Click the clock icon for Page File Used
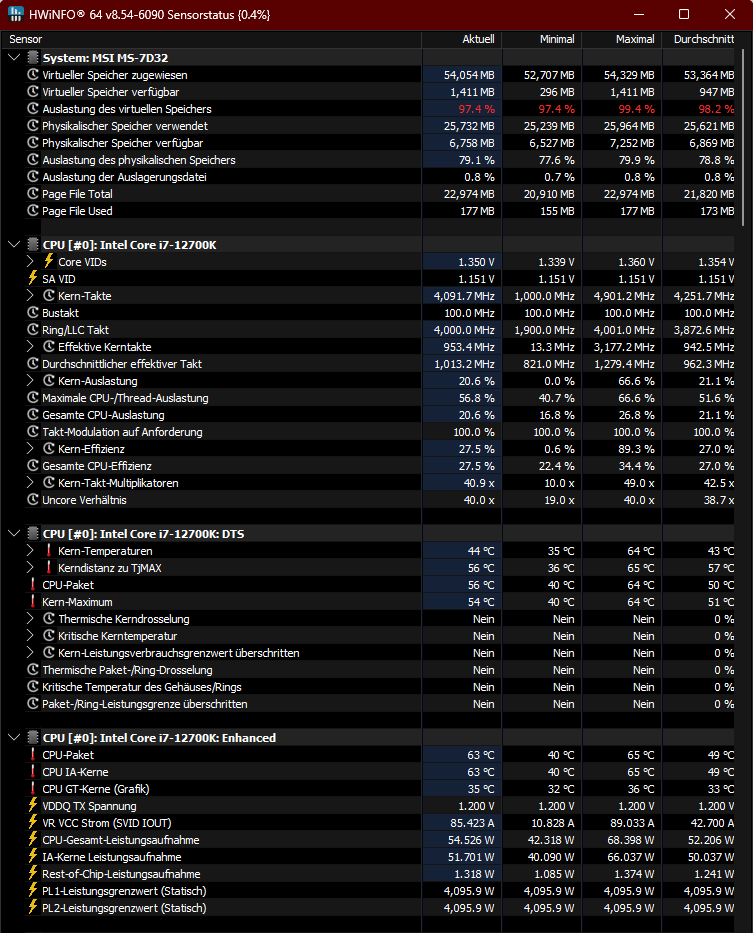The height and width of the screenshot is (933, 753). [33, 211]
